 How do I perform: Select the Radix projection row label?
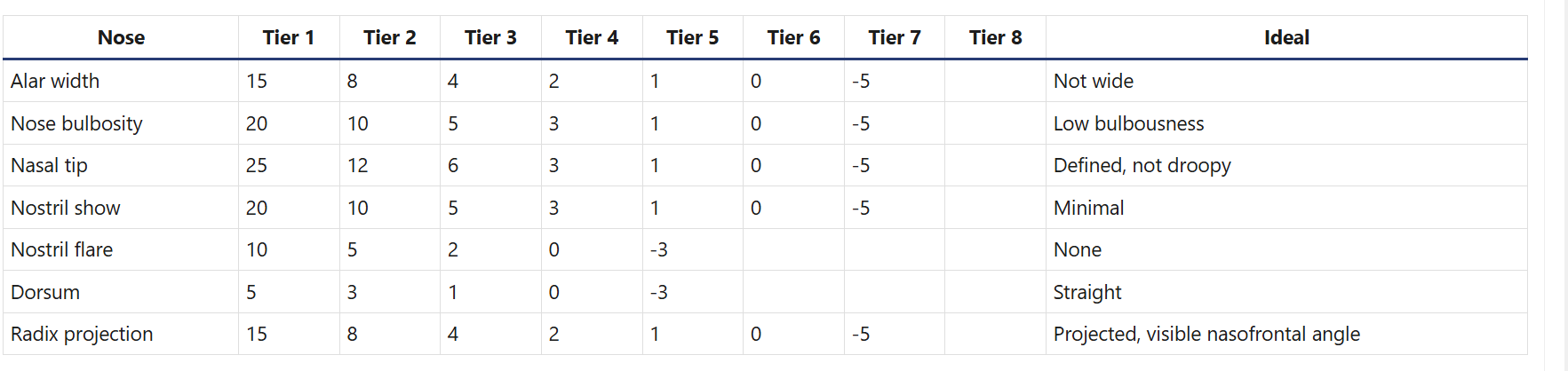pos(82,334)
